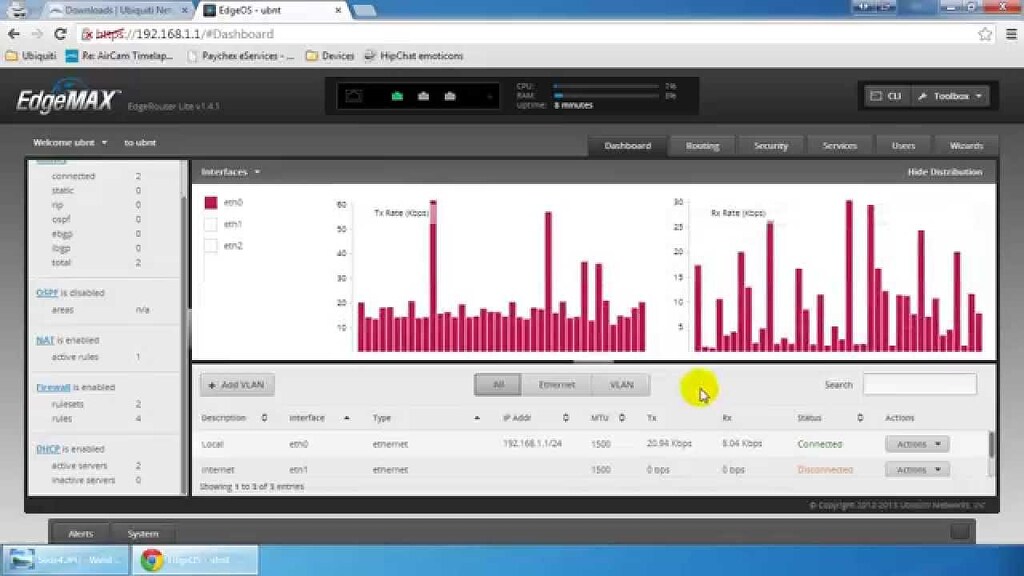Open Actions dropdown for the Local interface
Viewport: 1024px width, 576px height.
click(x=916, y=443)
